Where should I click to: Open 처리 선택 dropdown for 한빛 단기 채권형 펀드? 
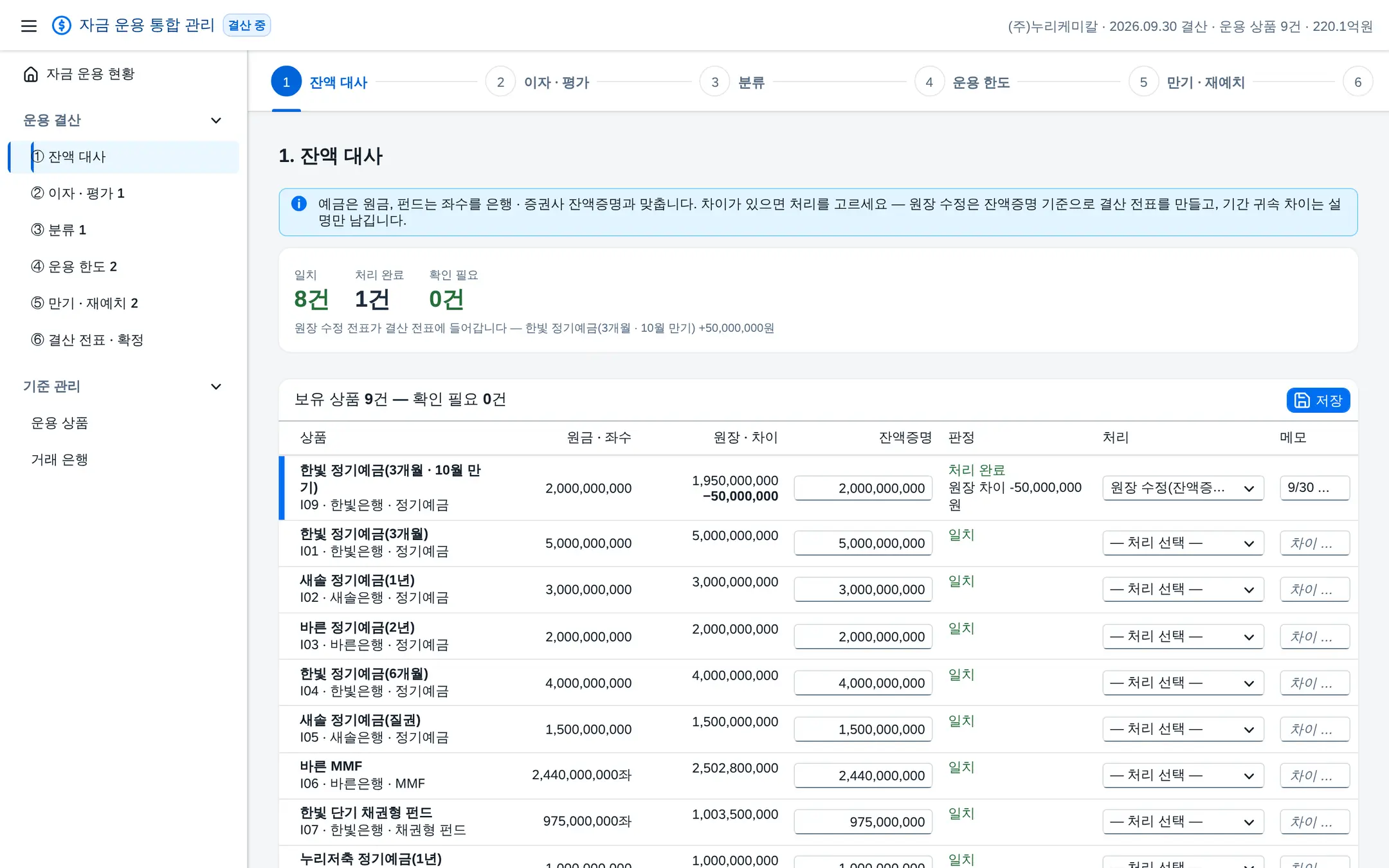(1183, 822)
